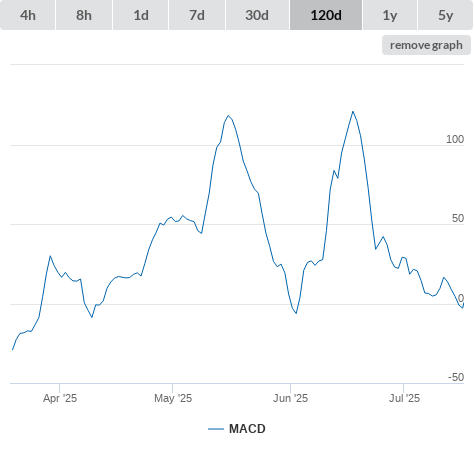Click the Apr '25 axis label
The image size is (474, 455).
[60, 398]
